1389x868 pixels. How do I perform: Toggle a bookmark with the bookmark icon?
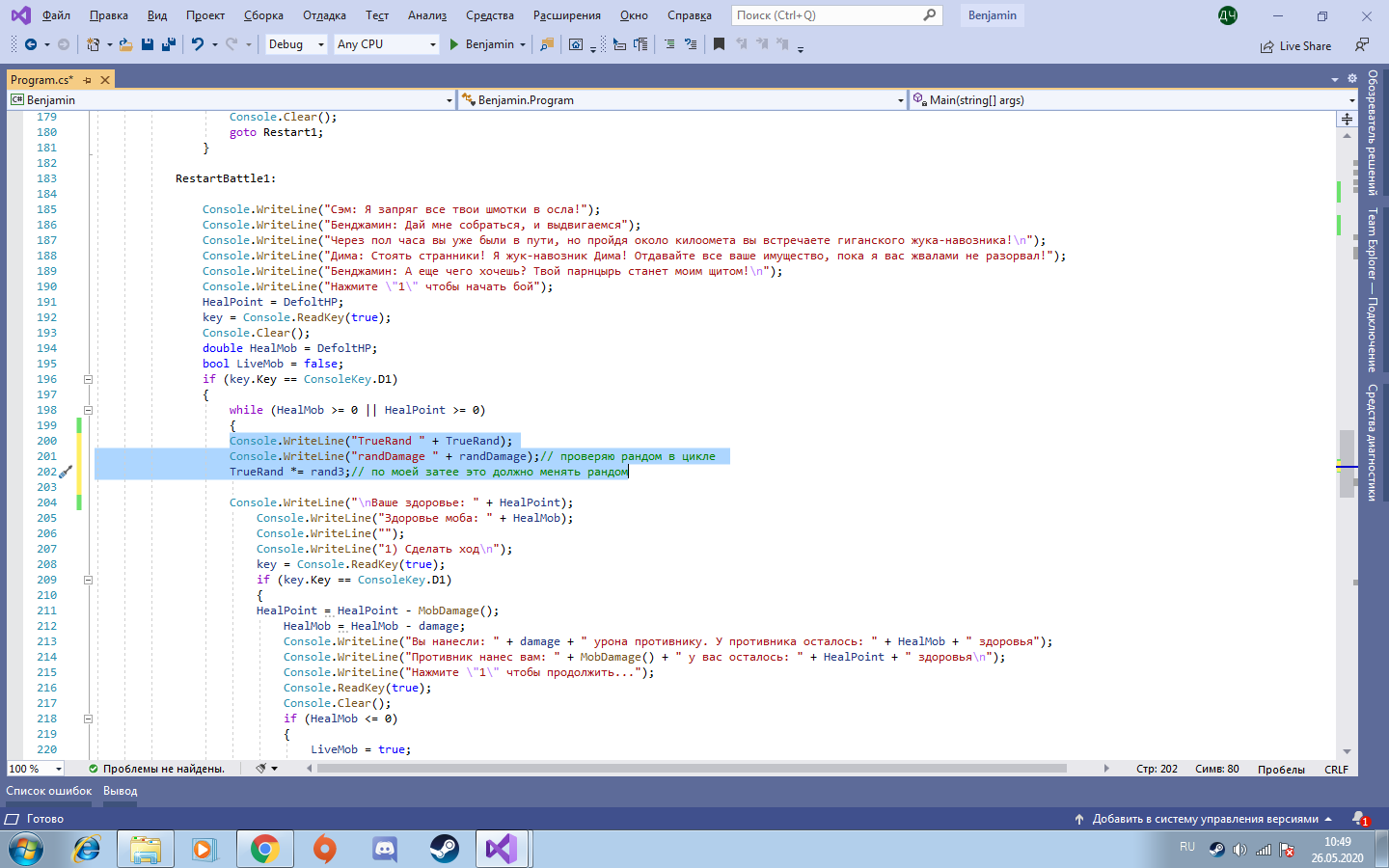tap(719, 44)
